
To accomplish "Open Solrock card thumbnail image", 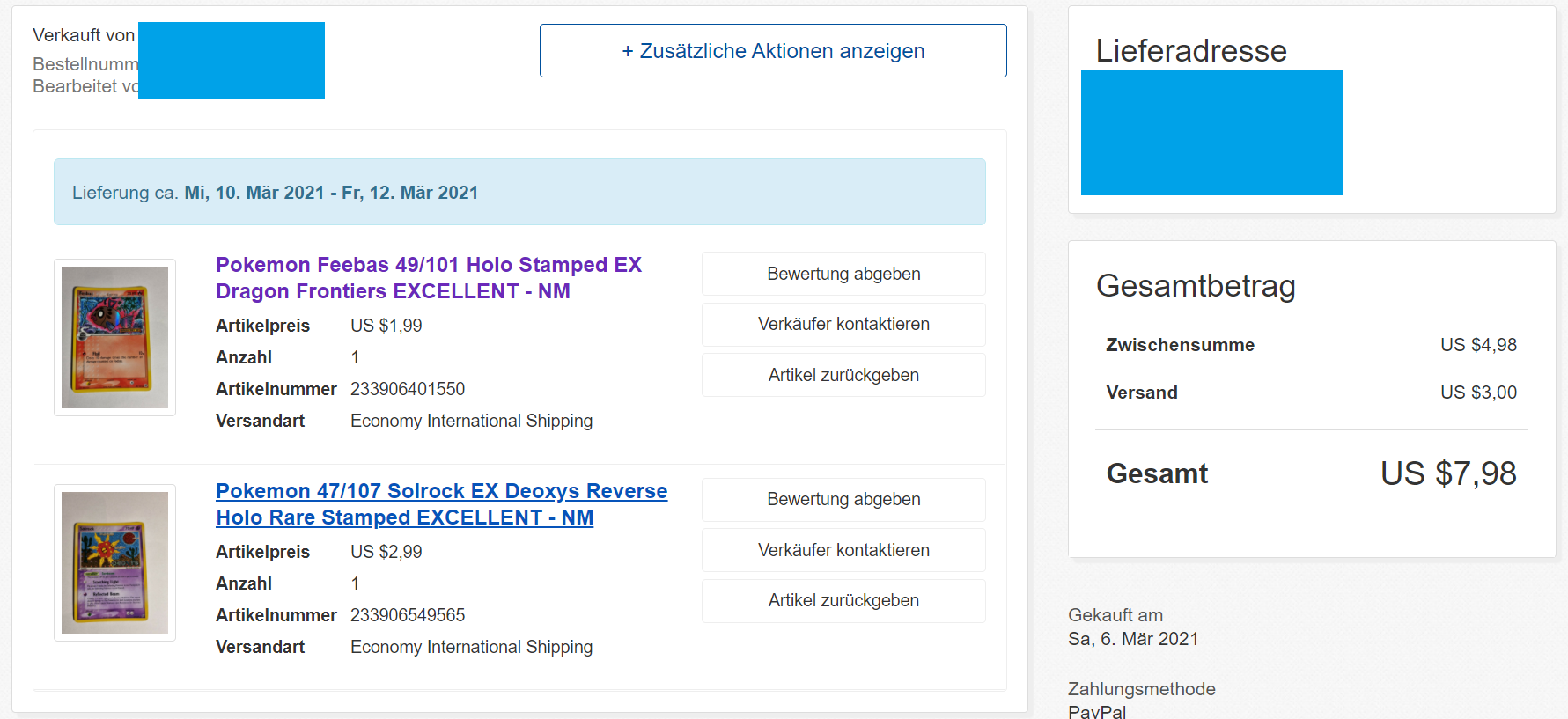I will click(114, 562).
